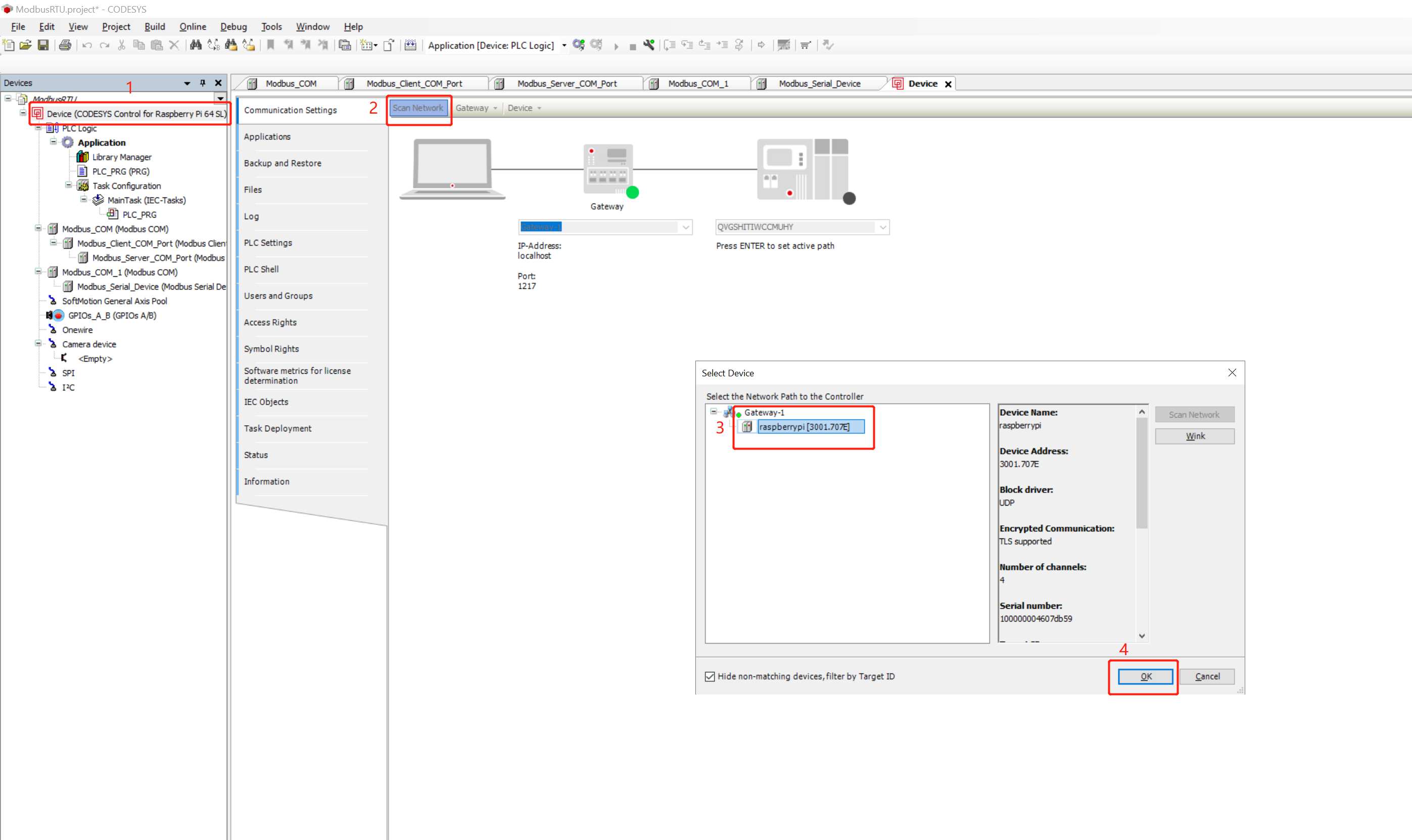Click the scrollbar up arrow in device info

1142,412
